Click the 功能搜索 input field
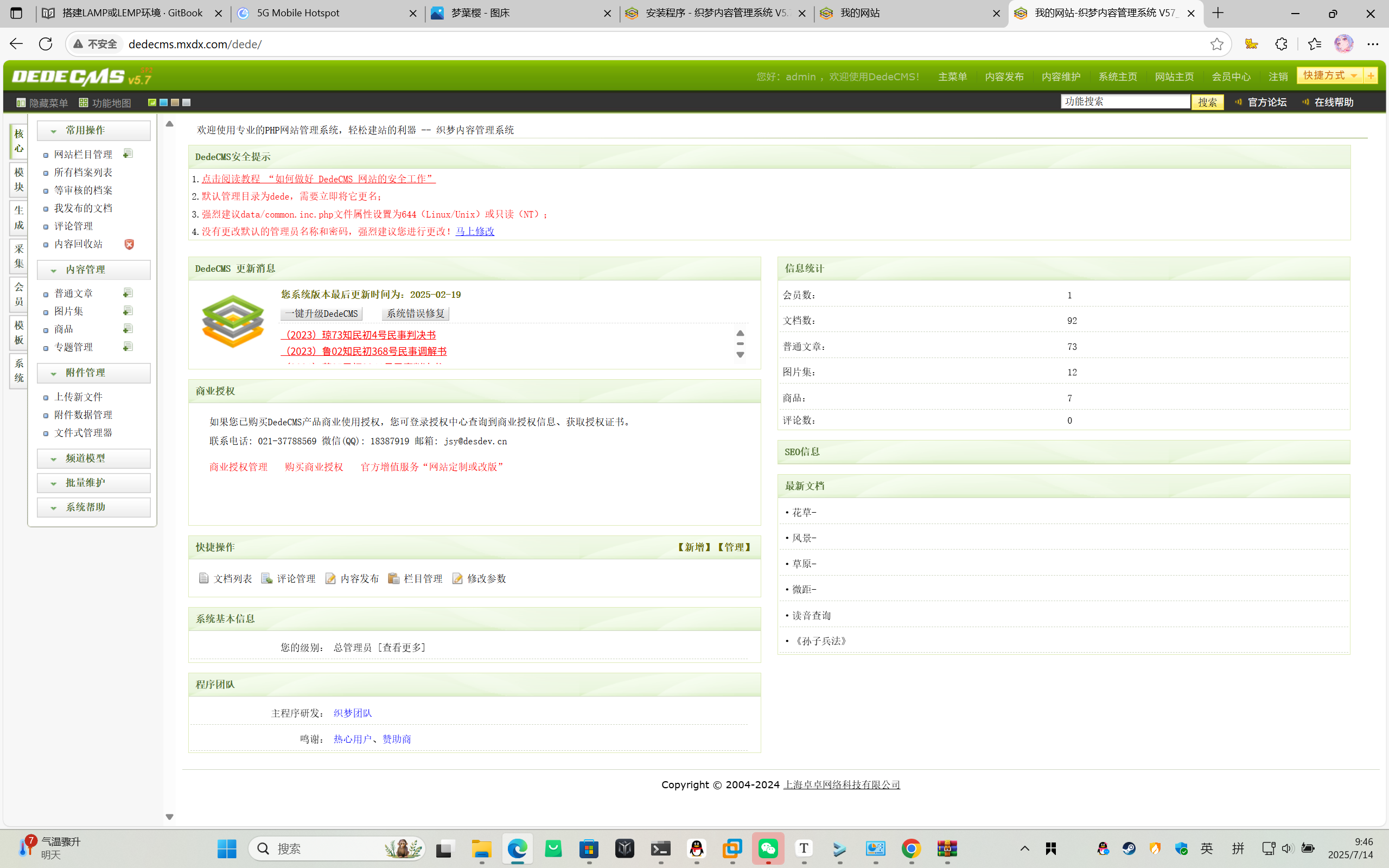The width and height of the screenshot is (1389, 868). tap(1125, 101)
